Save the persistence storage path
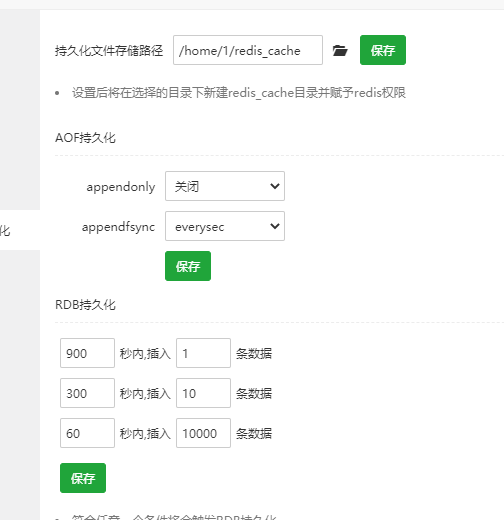The height and width of the screenshot is (520, 504). [x=383, y=50]
